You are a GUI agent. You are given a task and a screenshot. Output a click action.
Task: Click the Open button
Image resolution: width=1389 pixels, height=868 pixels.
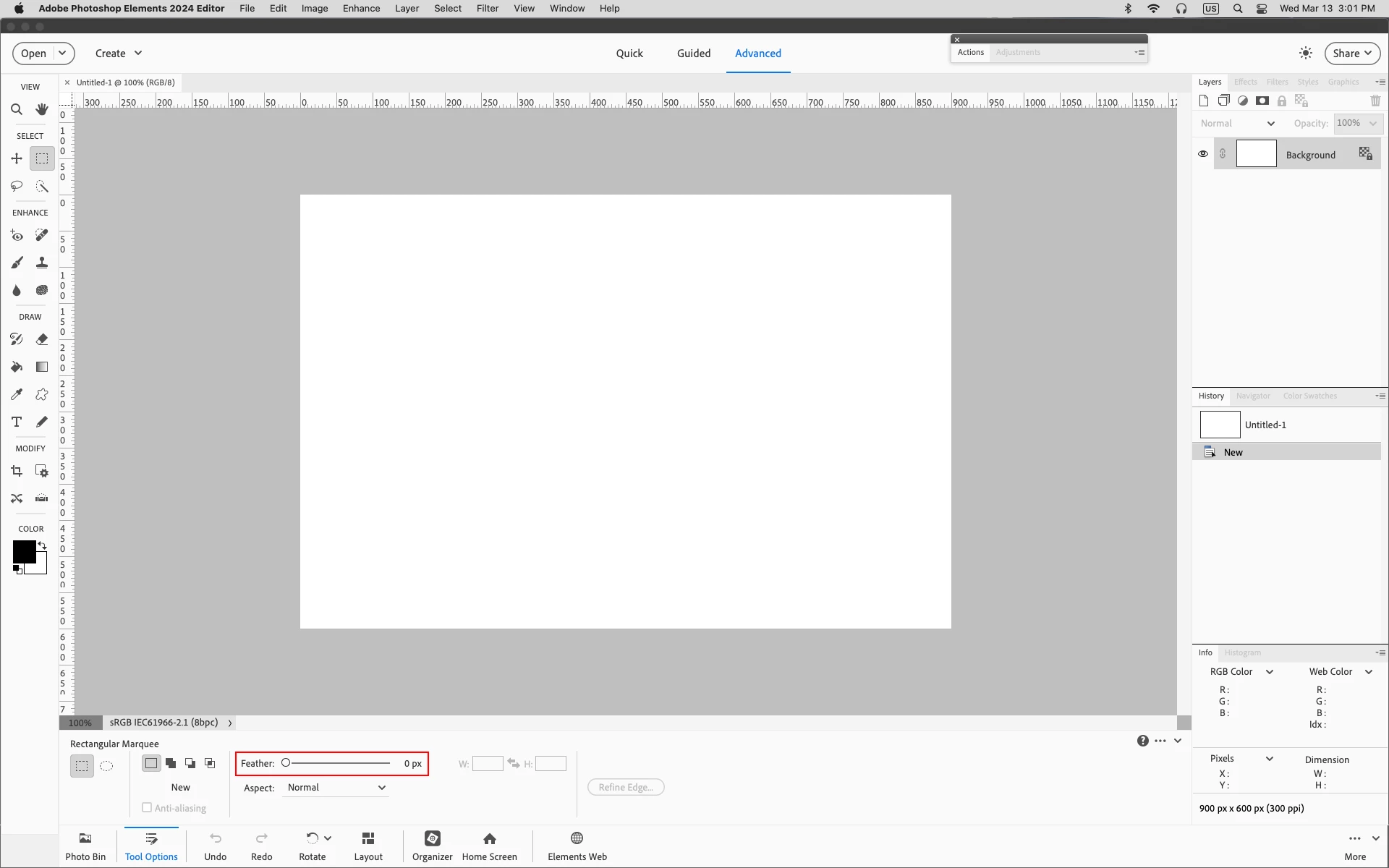pos(33,54)
